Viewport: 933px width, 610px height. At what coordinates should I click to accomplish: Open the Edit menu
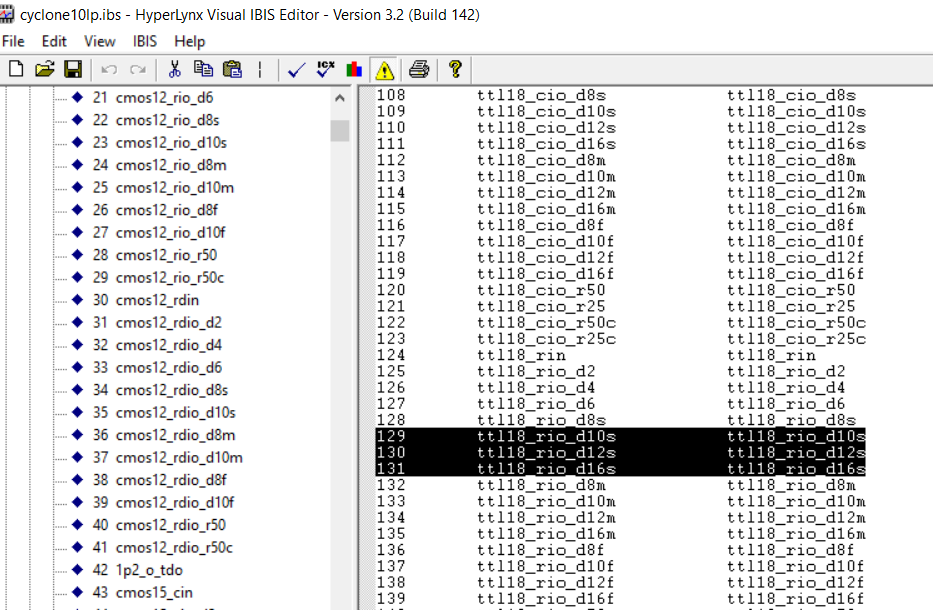coord(54,41)
